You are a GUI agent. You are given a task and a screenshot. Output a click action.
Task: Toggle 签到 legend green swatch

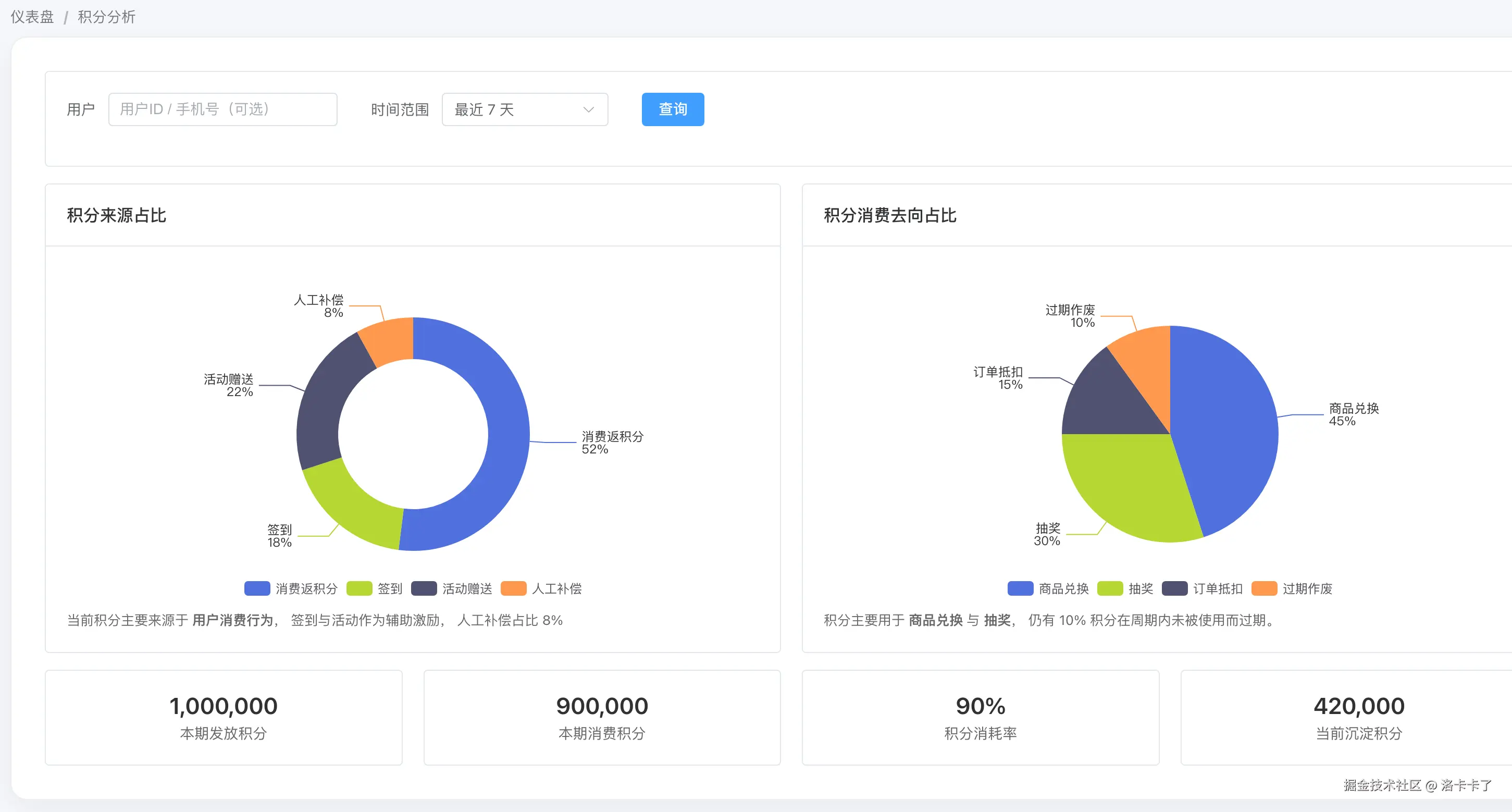tap(359, 588)
